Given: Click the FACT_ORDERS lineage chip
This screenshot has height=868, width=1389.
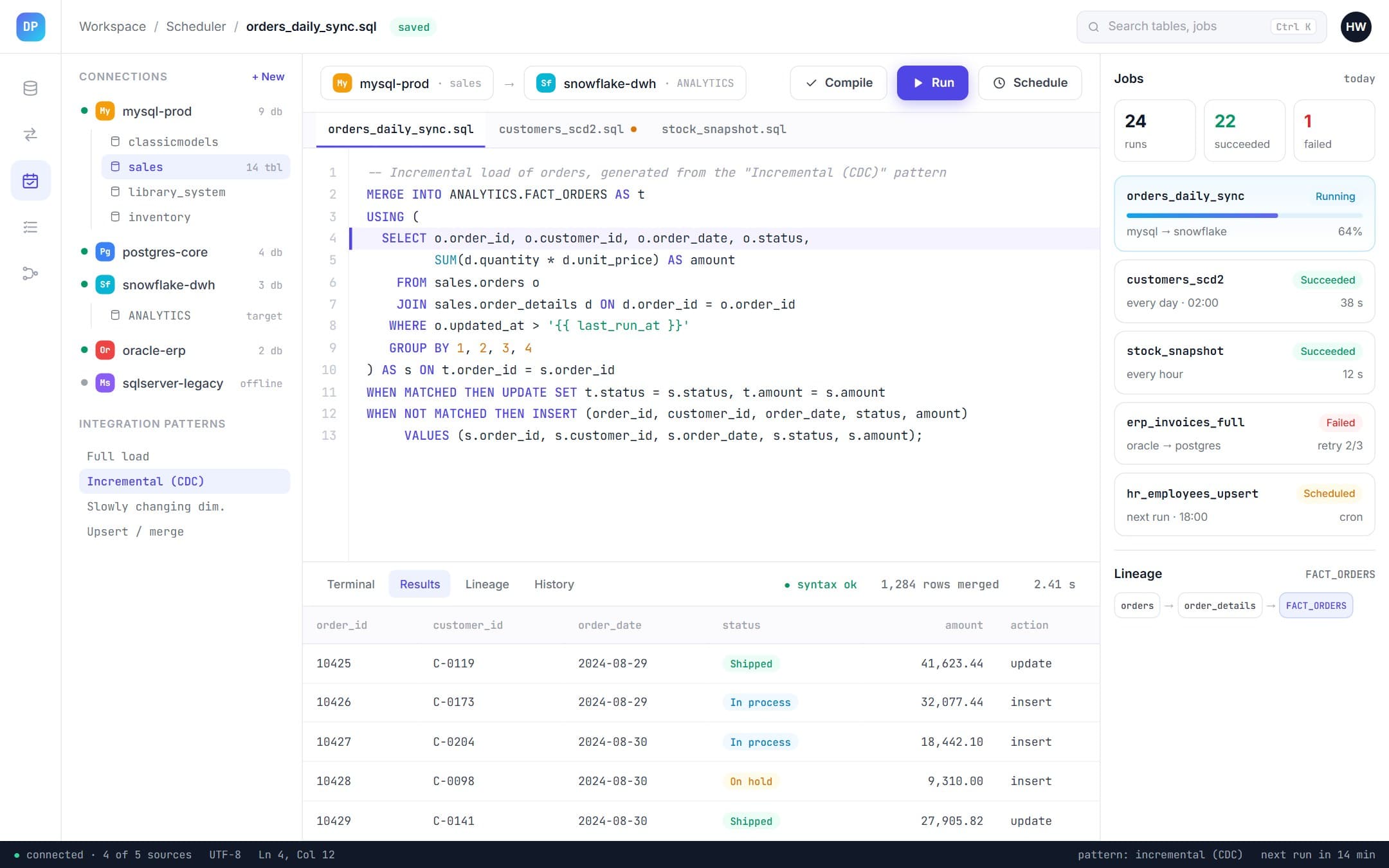Looking at the screenshot, I should tap(1316, 606).
